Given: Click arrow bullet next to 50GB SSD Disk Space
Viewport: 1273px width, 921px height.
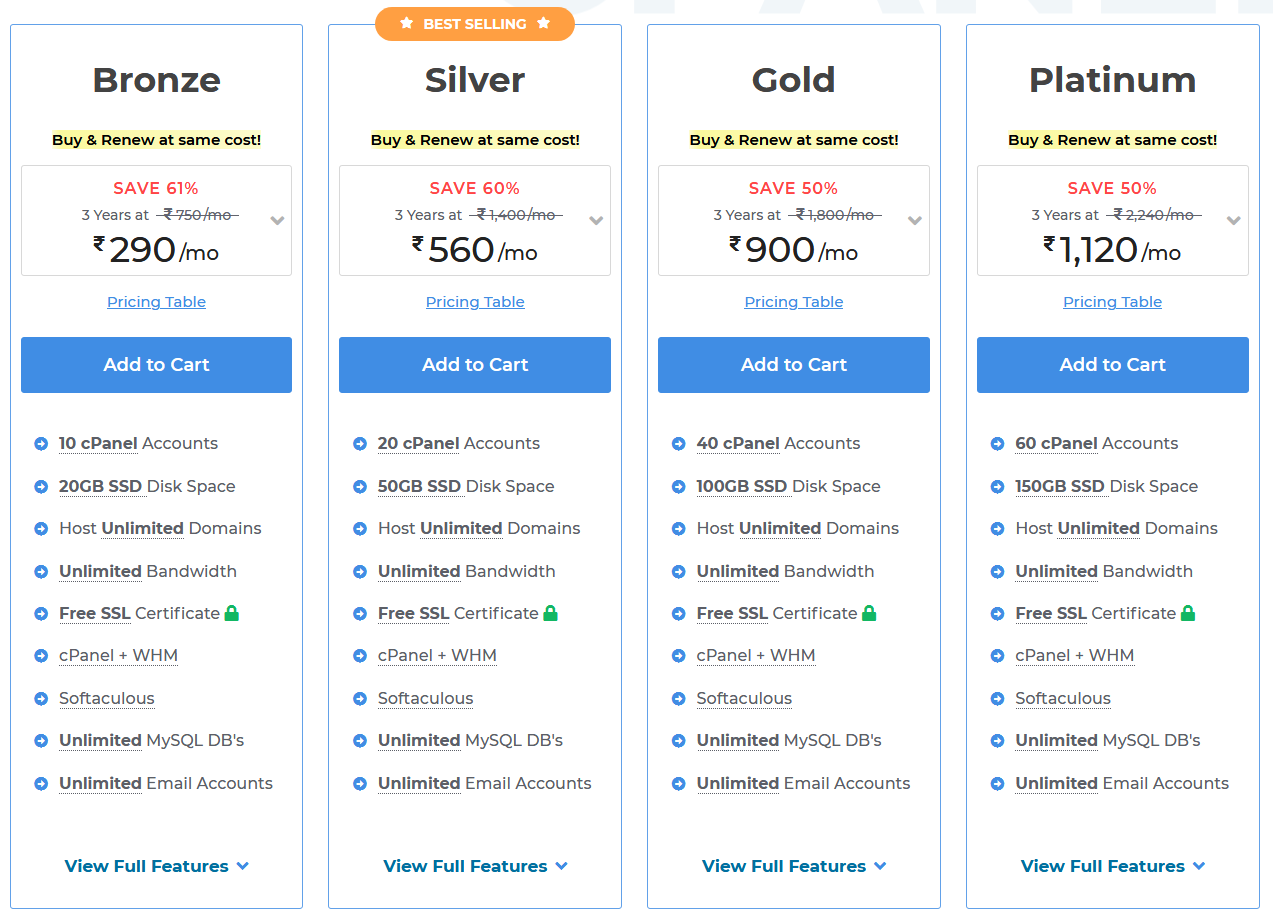Looking at the screenshot, I should point(360,487).
